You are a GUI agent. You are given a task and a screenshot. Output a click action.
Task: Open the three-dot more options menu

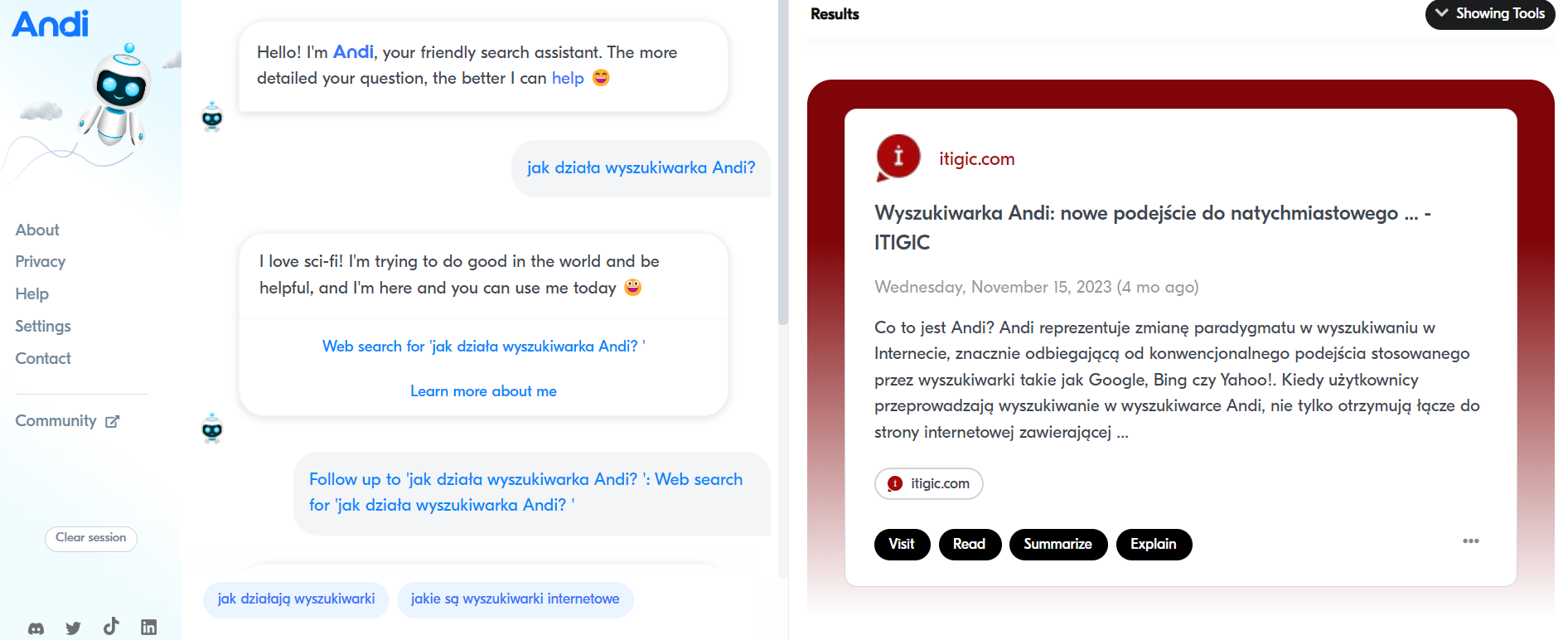click(x=1471, y=541)
